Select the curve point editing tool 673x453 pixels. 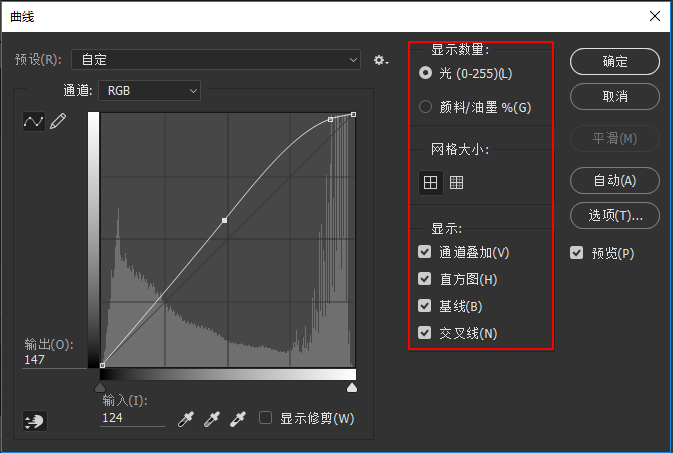[x=33, y=122]
